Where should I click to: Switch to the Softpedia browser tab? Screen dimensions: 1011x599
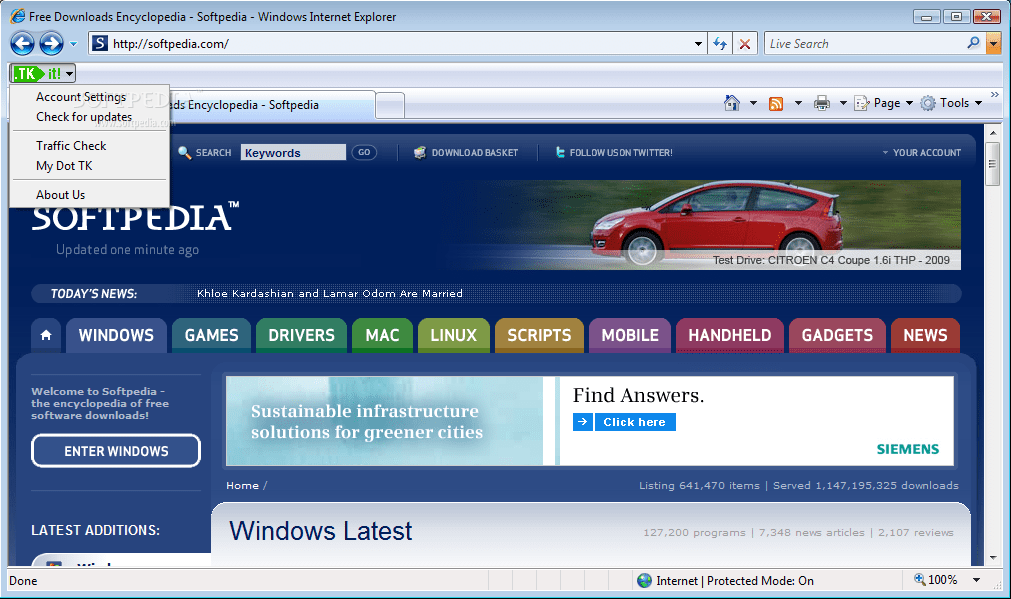coord(271,105)
